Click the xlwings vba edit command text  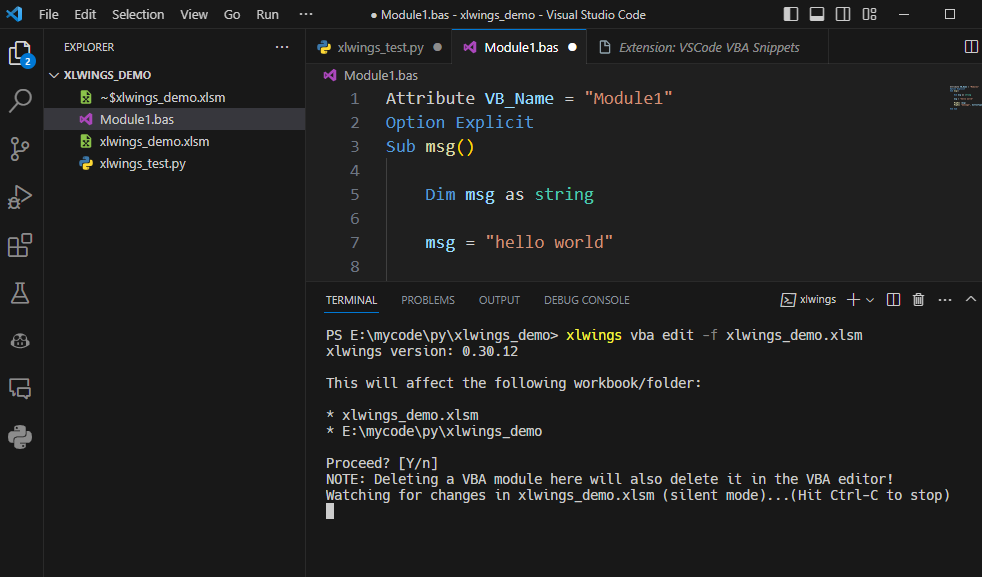click(x=714, y=335)
